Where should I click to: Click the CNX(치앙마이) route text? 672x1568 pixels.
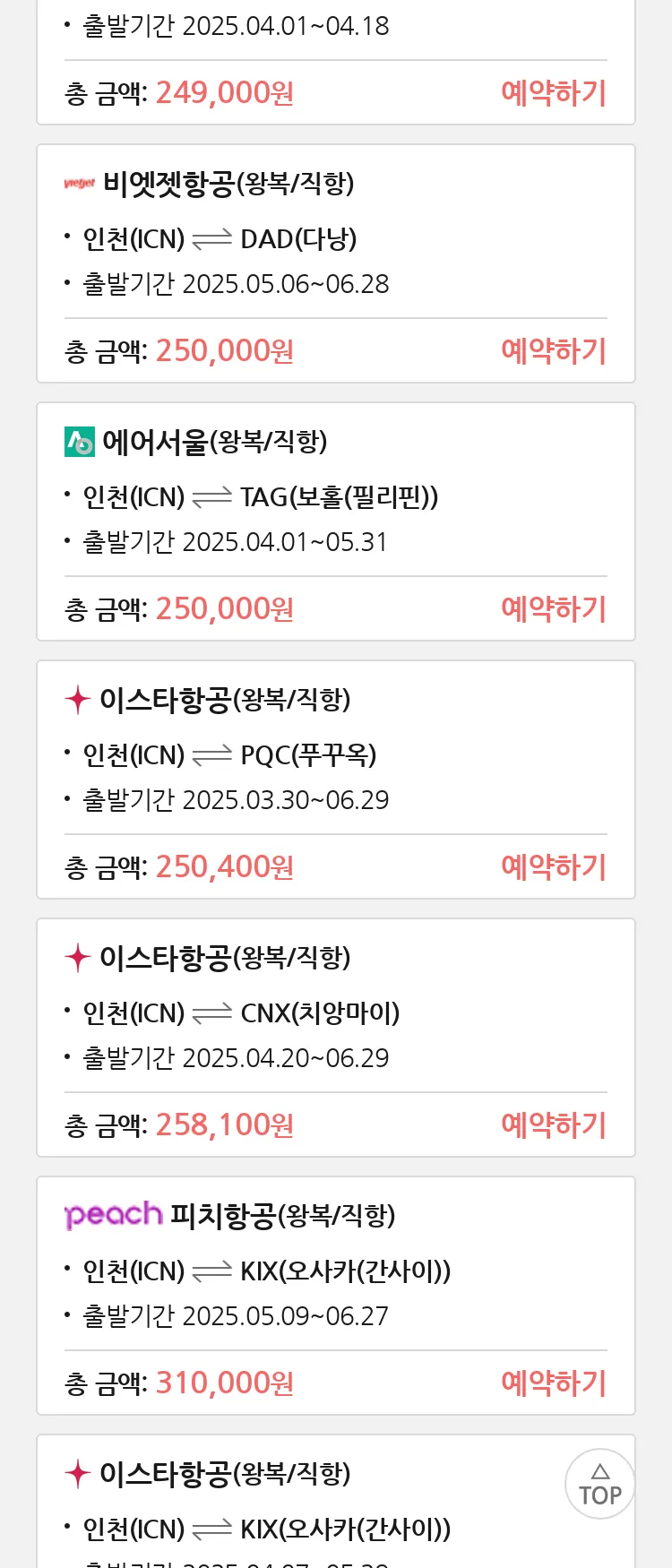[320, 1013]
